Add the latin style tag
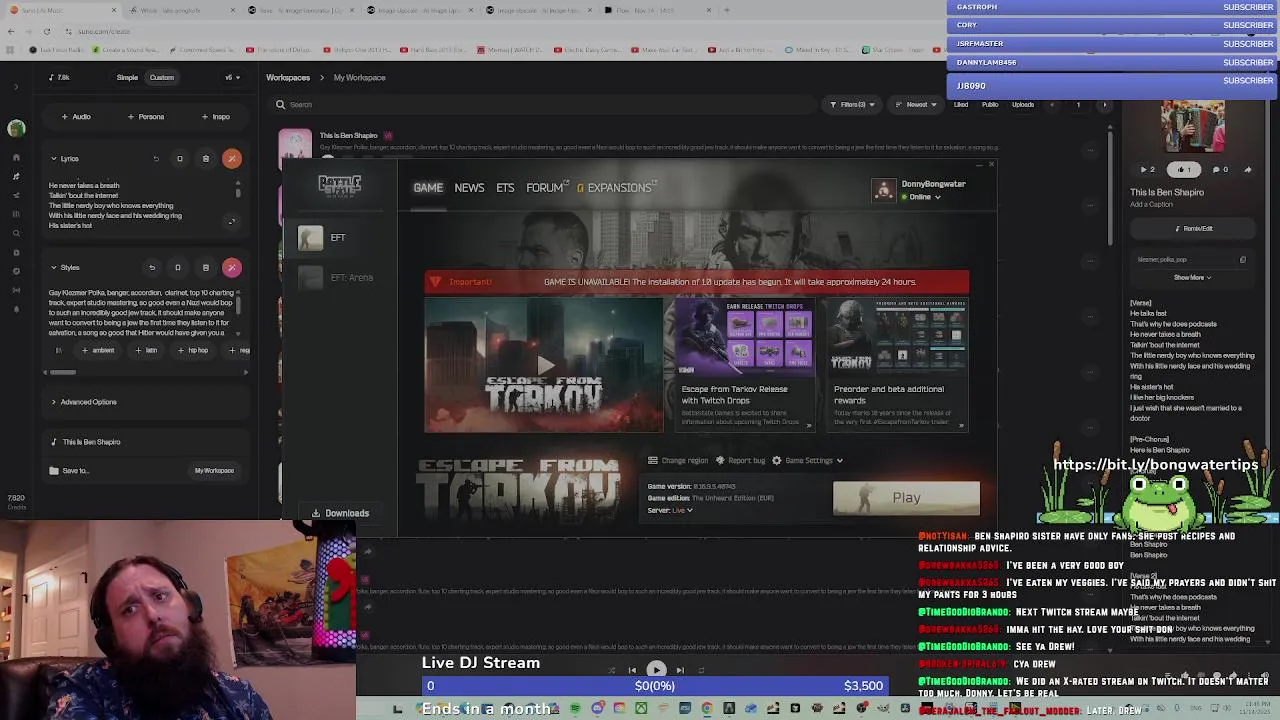 (147, 351)
